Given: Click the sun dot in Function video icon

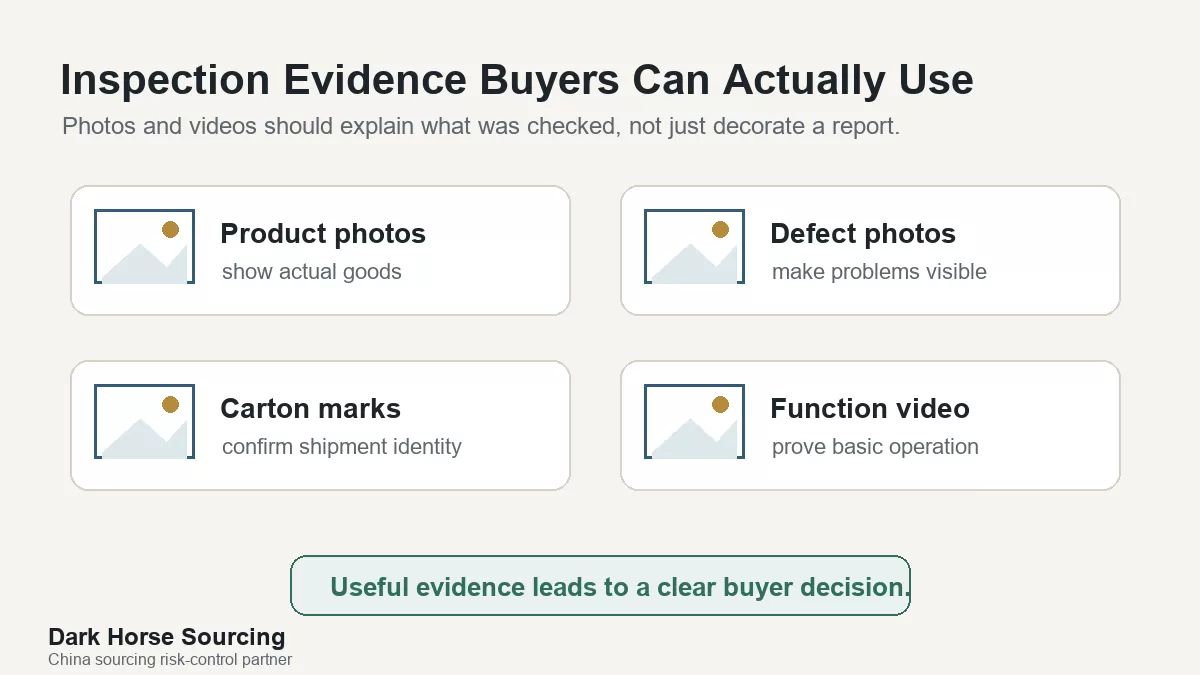Looking at the screenshot, I should coord(720,404).
